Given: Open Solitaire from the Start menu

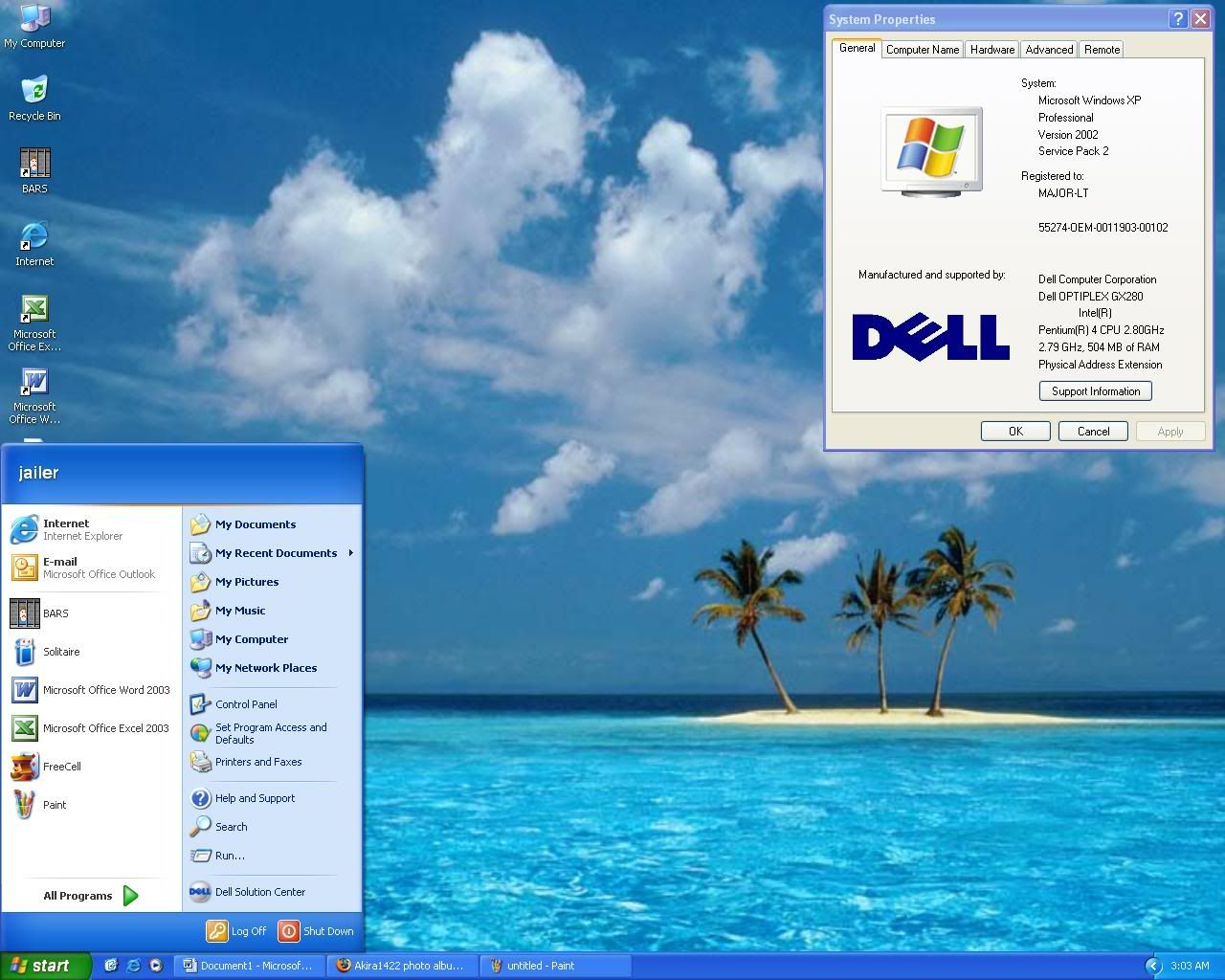Looking at the screenshot, I should coord(62,652).
